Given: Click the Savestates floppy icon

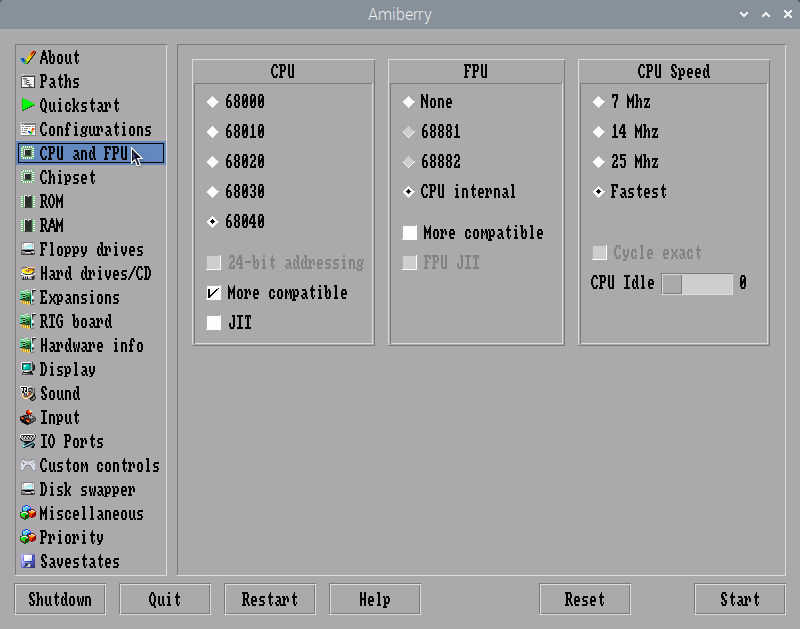Looking at the screenshot, I should (x=28, y=561).
